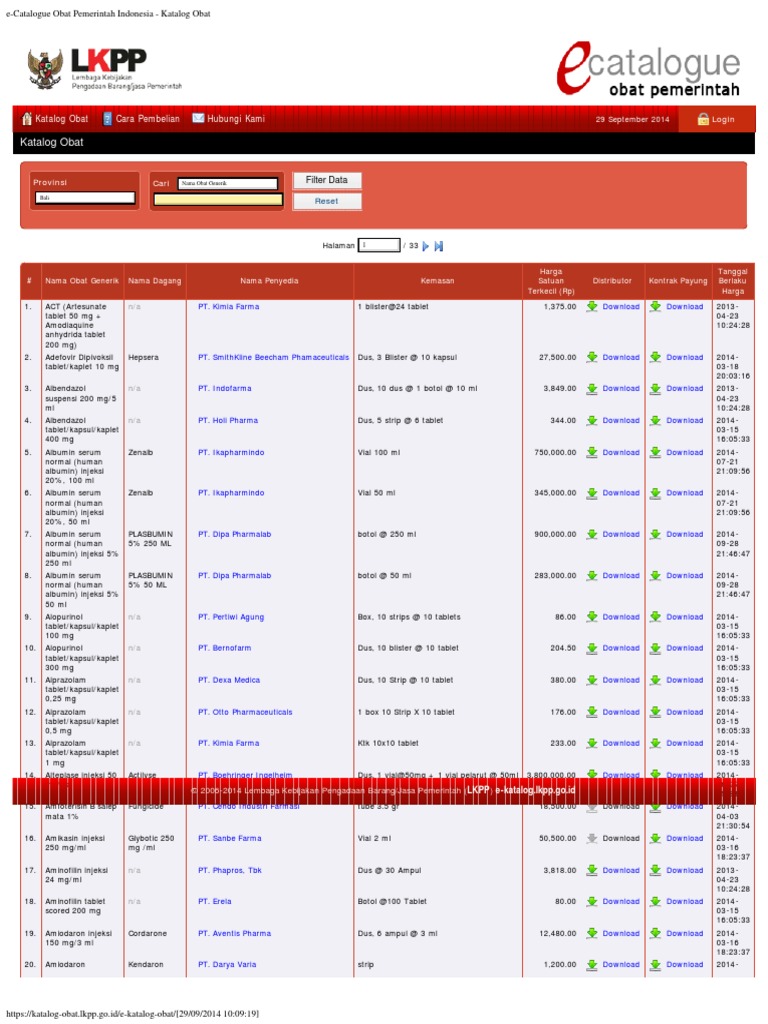Image resolution: width=768 pixels, height=1024 pixels.
Task: Click the lock icon beside Login
Action: (x=703, y=119)
